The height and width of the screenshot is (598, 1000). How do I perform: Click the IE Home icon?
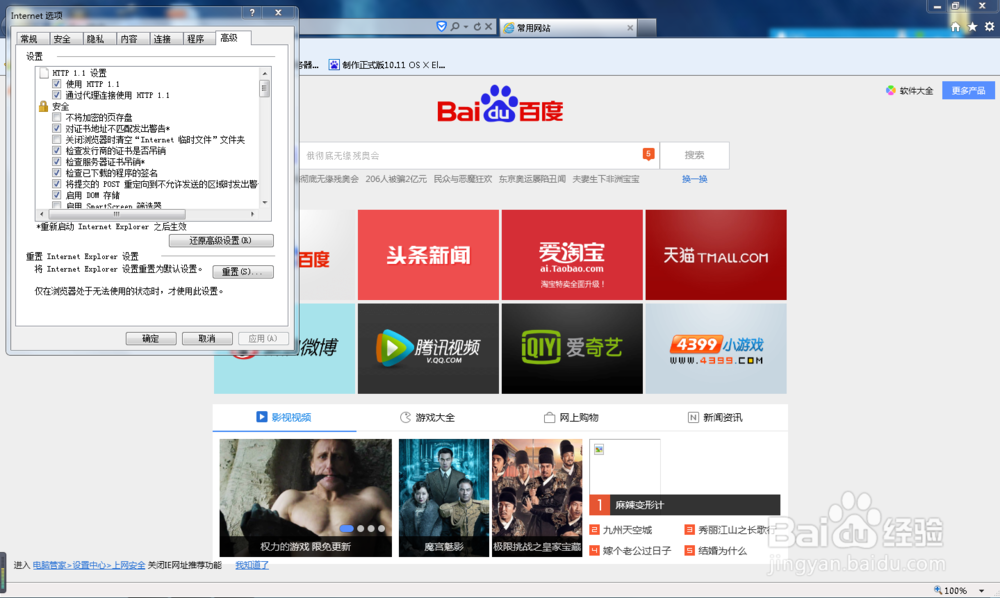click(x=955, y=27)
